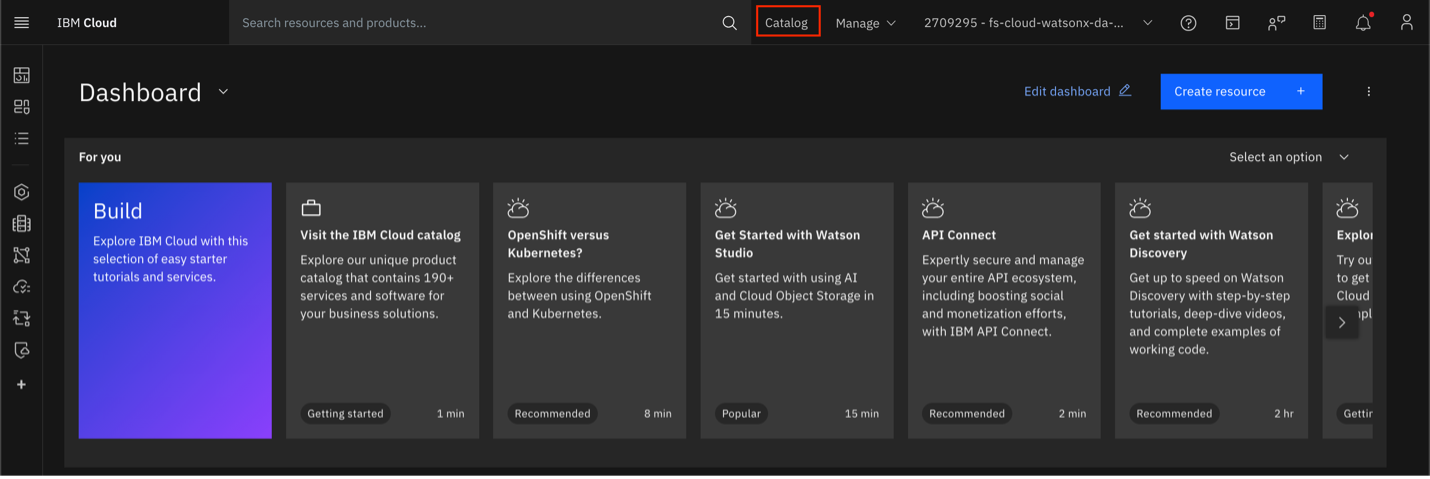
Task: Click the search magnifier icon
Action: pos(729,23)
